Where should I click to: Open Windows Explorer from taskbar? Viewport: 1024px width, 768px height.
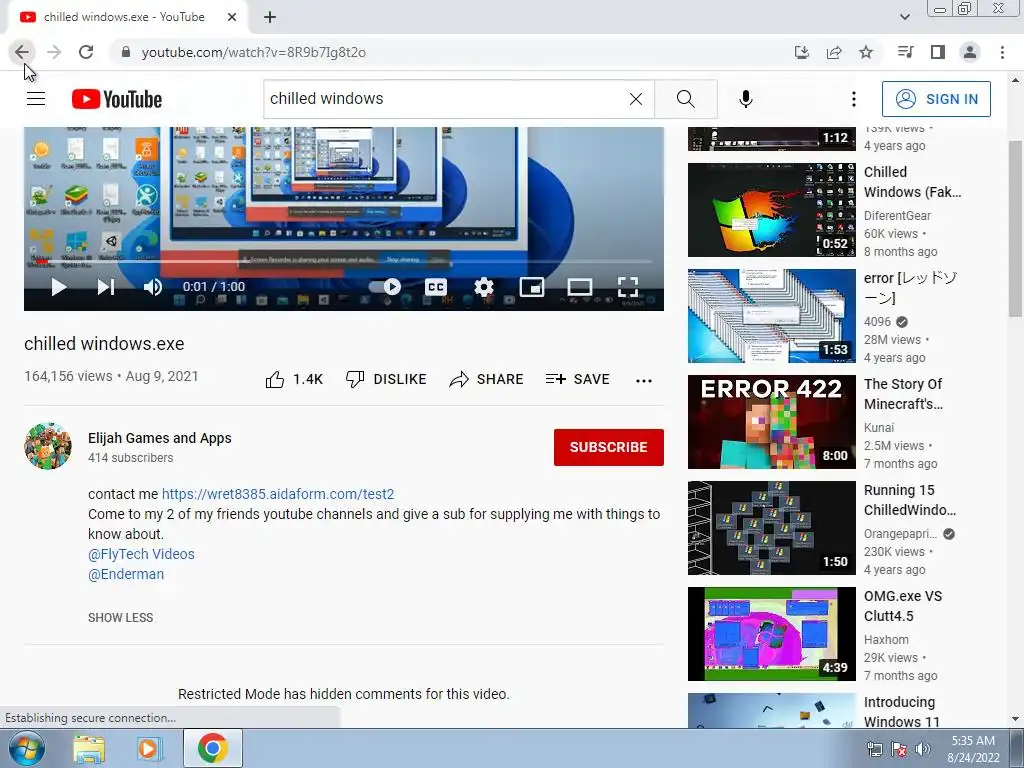pos(89,749)
